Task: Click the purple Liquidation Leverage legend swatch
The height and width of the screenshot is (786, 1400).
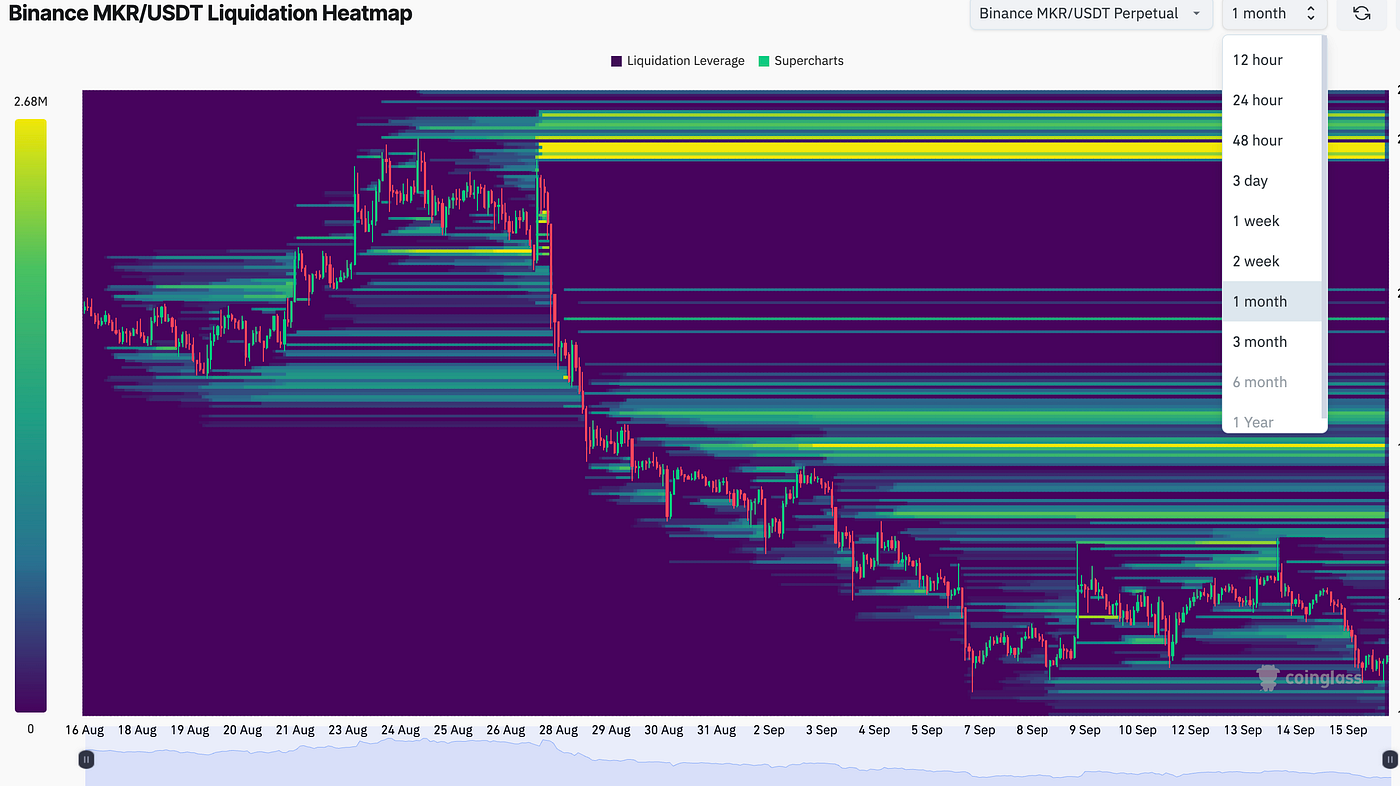Action: (x=616, y=61)
